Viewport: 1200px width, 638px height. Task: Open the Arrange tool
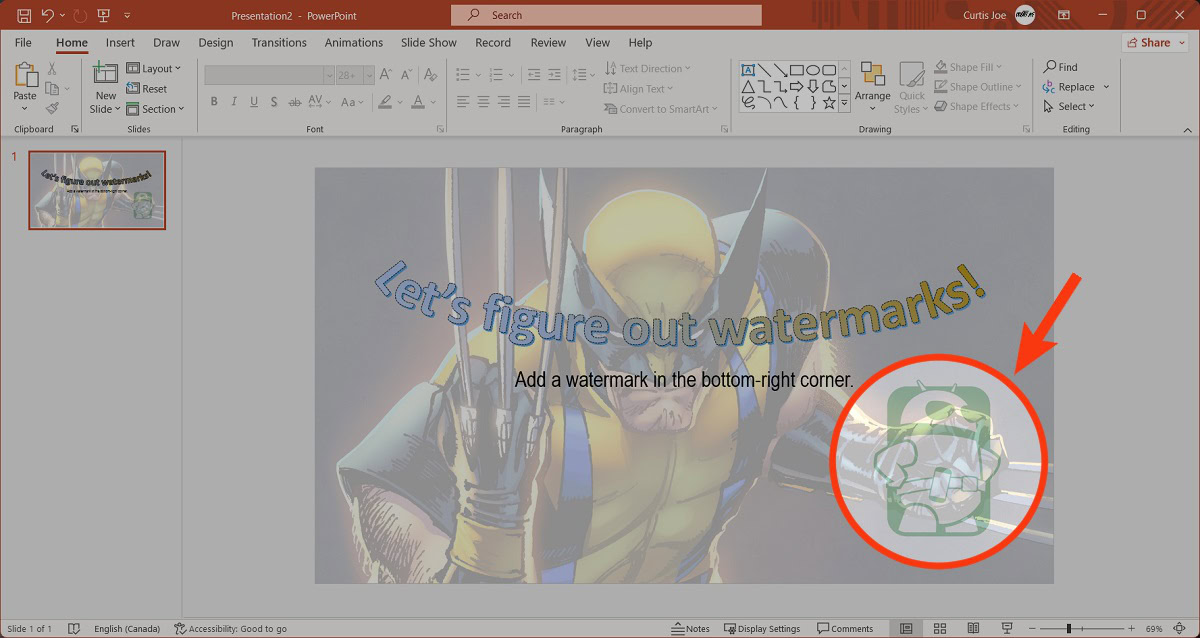[872, 83]
